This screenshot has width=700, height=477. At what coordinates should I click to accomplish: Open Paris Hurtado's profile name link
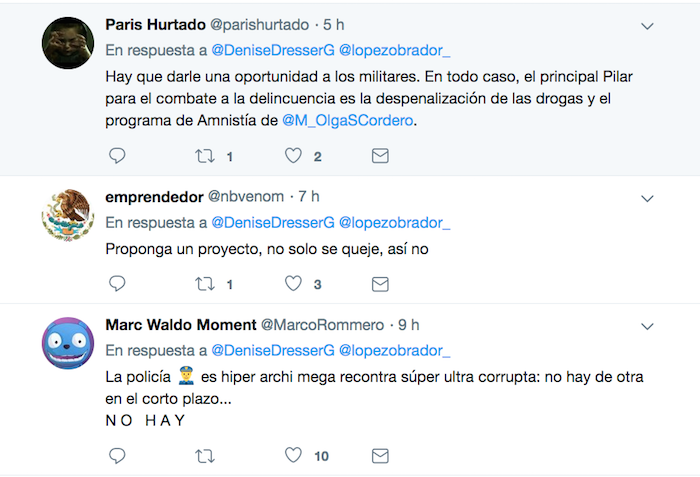152,24
